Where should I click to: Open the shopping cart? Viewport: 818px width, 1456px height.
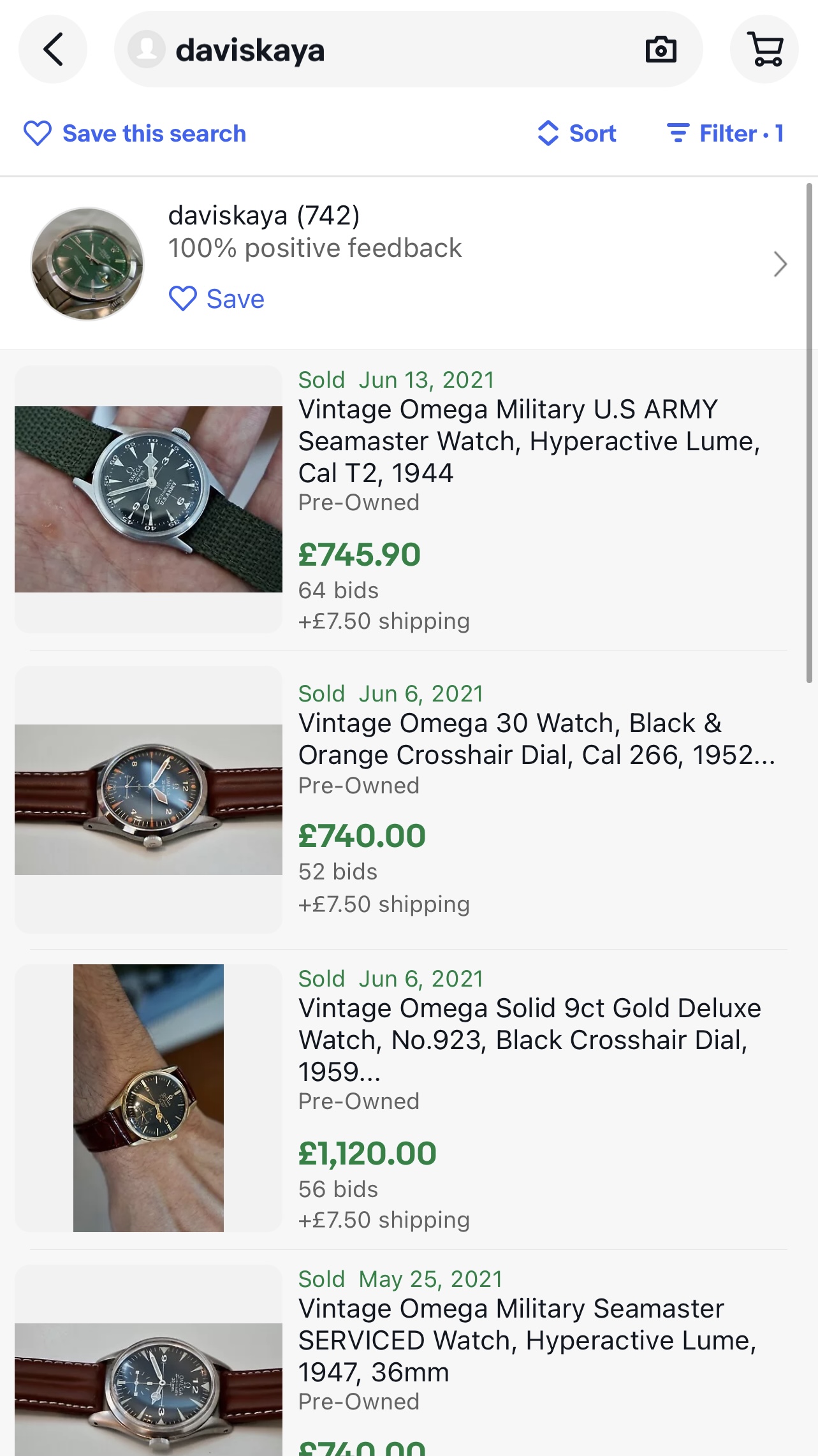(764, 50)
